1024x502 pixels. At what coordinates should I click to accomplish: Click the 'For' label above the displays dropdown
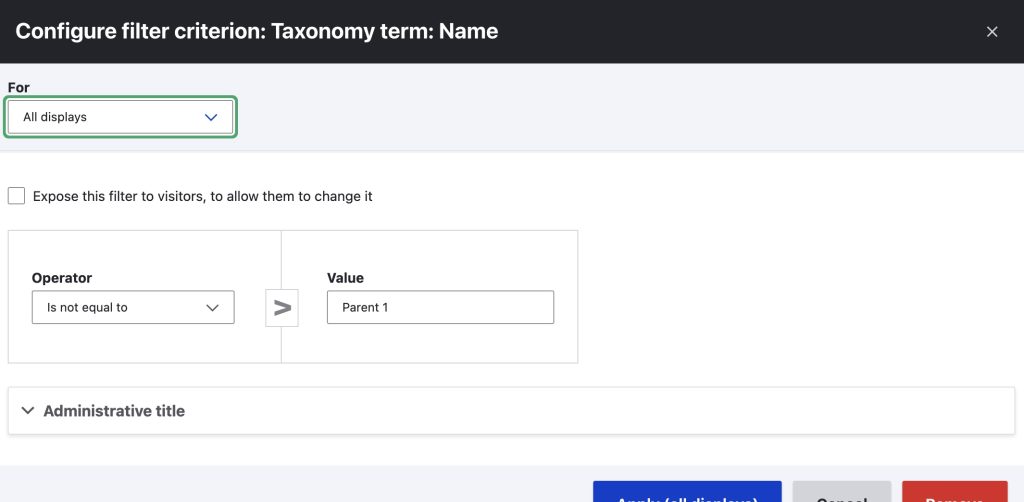(x=19, y=88)
